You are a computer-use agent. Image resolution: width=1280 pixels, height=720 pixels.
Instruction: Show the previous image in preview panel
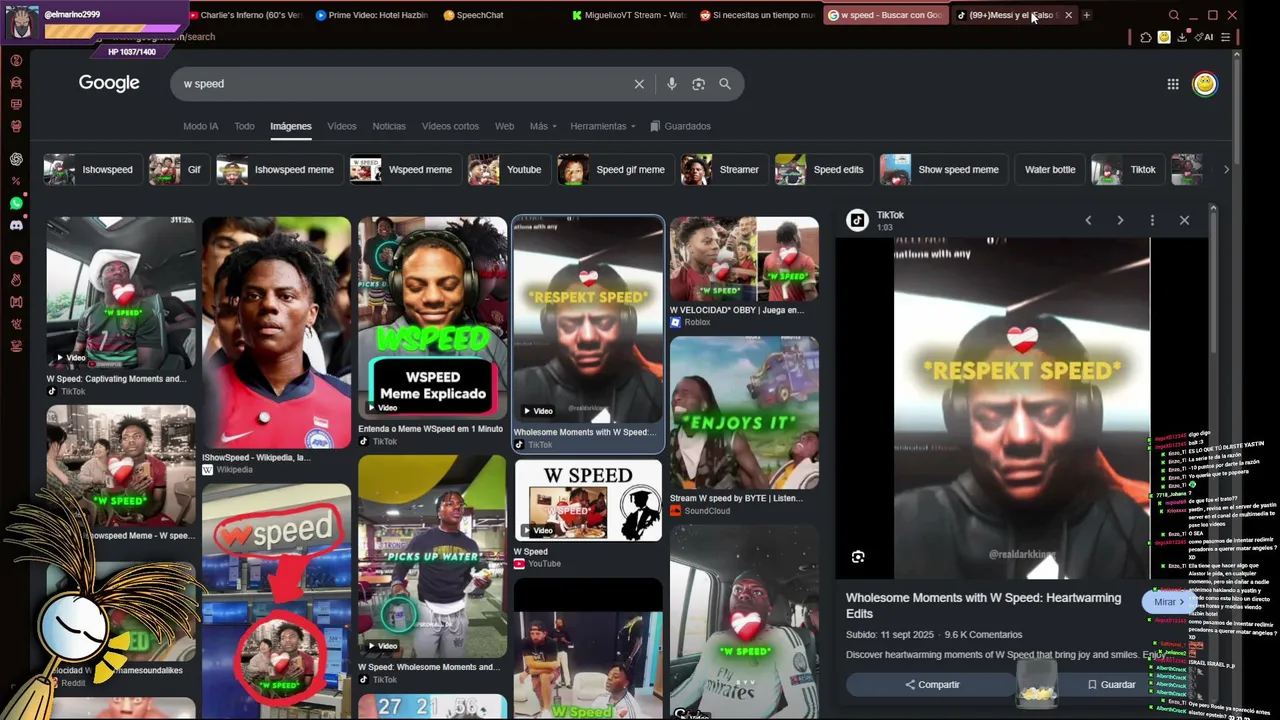click(1088, 220)
